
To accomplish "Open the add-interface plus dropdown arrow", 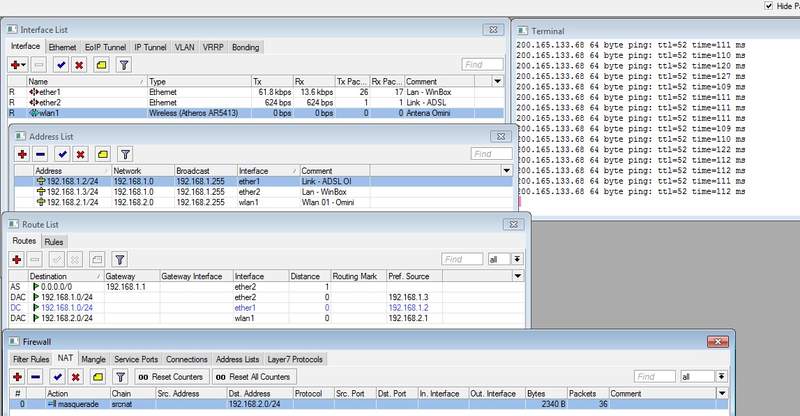I will click(23, 65).
